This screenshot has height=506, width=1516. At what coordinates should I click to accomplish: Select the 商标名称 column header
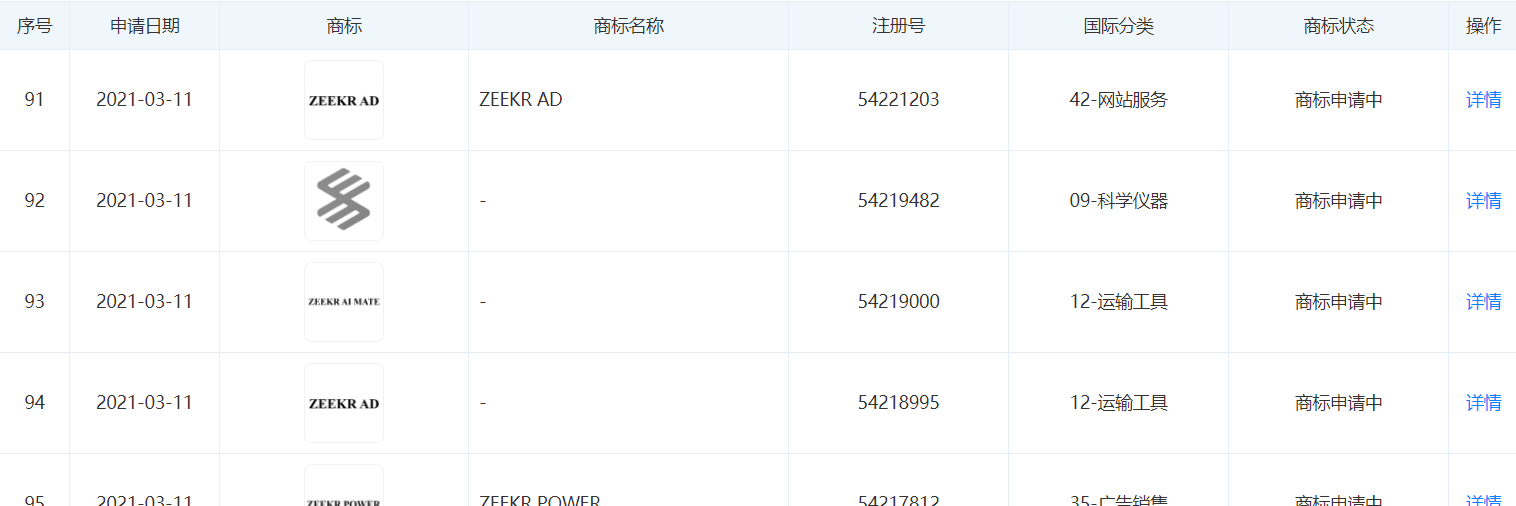[629, 26]
